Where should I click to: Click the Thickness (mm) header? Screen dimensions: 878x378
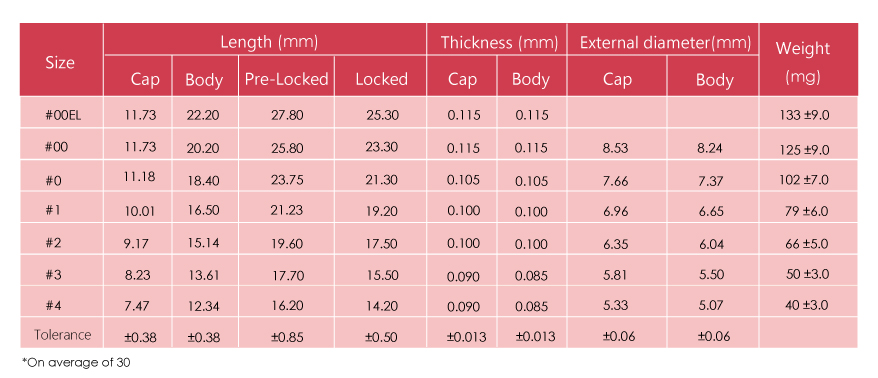pyautogui.click(x=497, y=39)
